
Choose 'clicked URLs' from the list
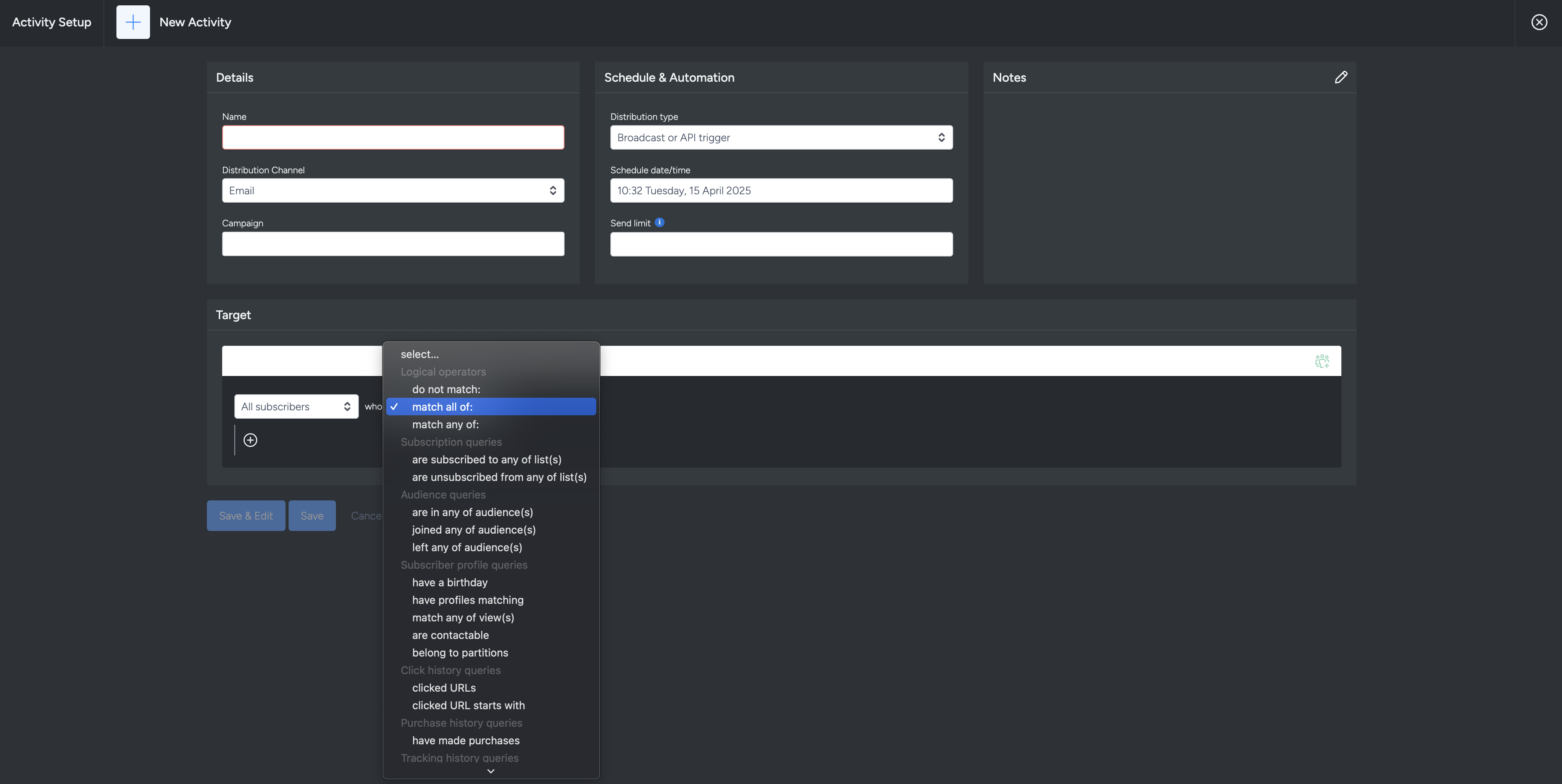[x=443, y=688]
